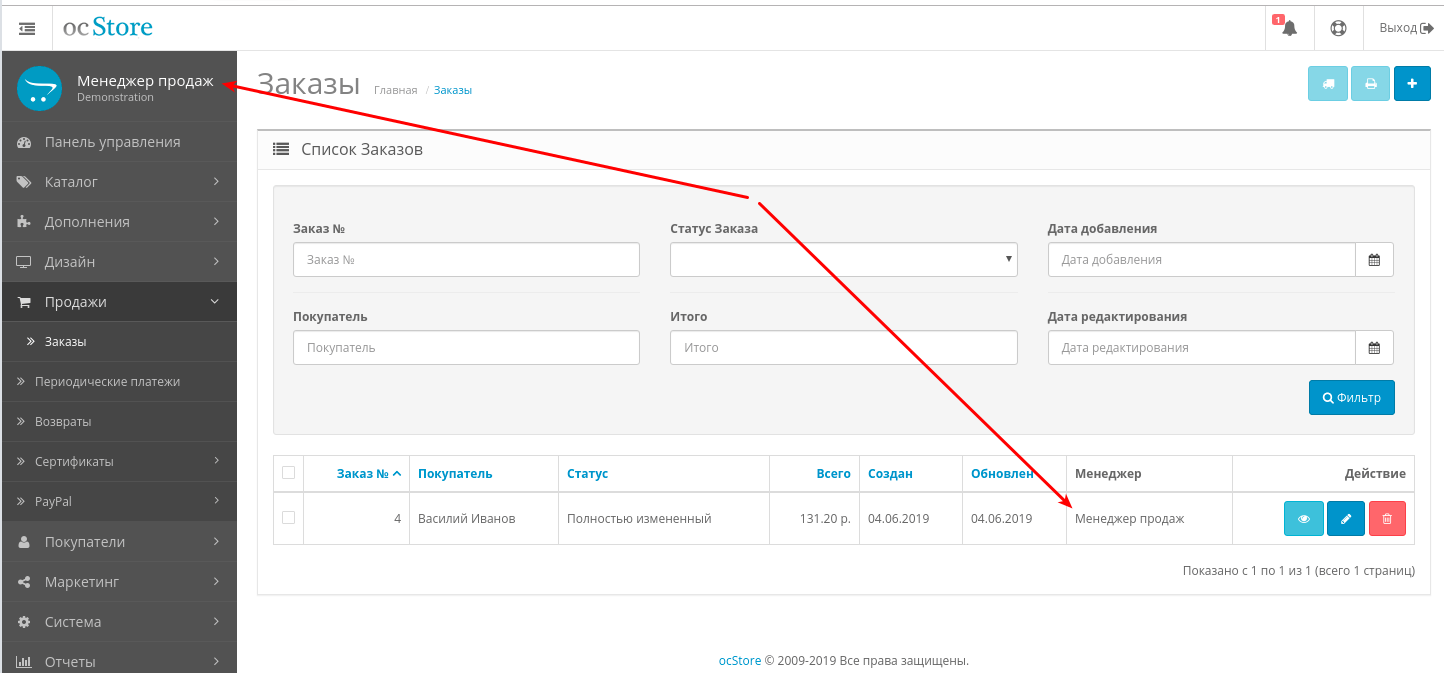Open Возвраты menu item

(118, 422)
